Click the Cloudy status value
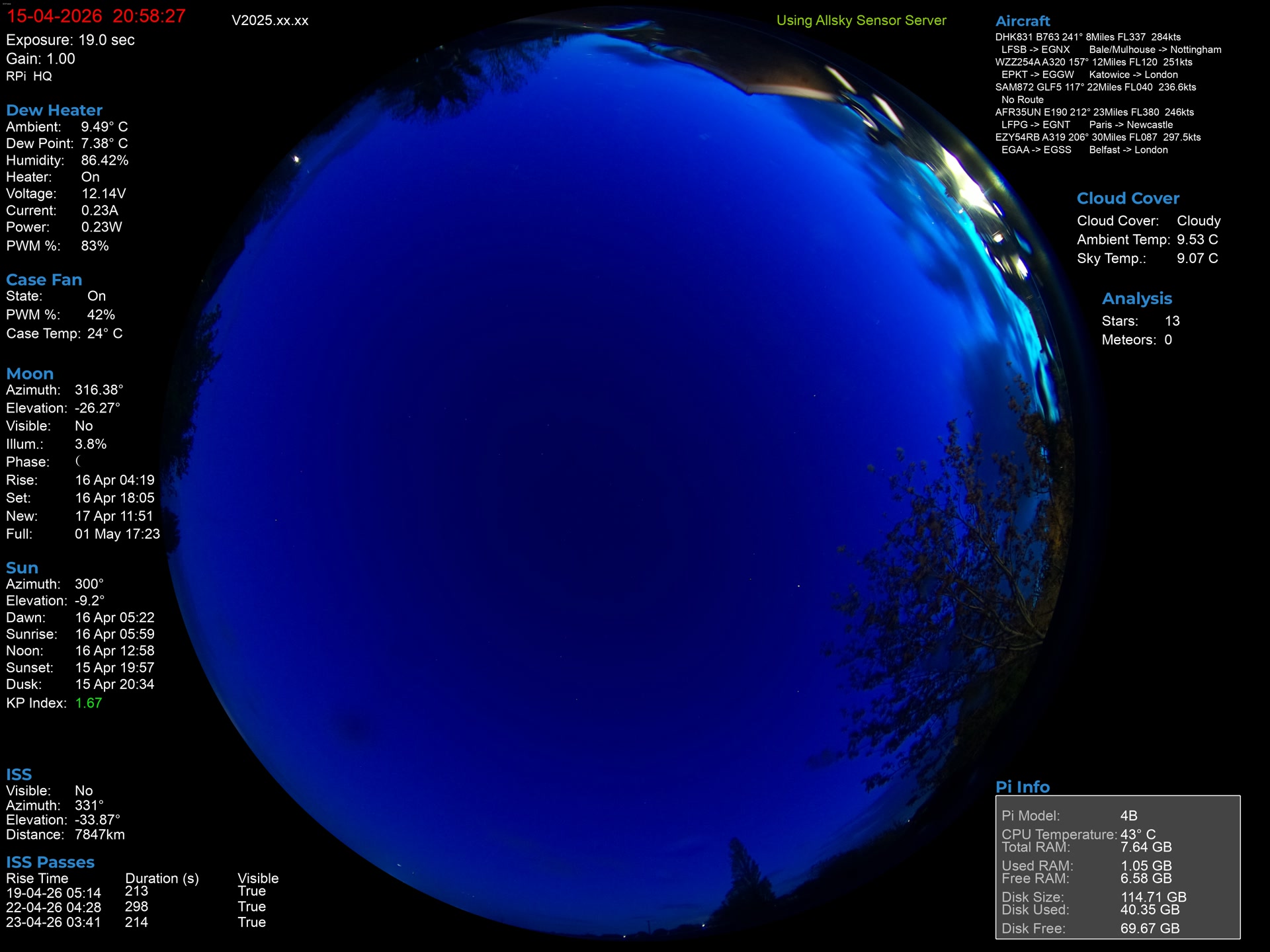Viewport: 1270px width, 952px height. click(1198, 221)
